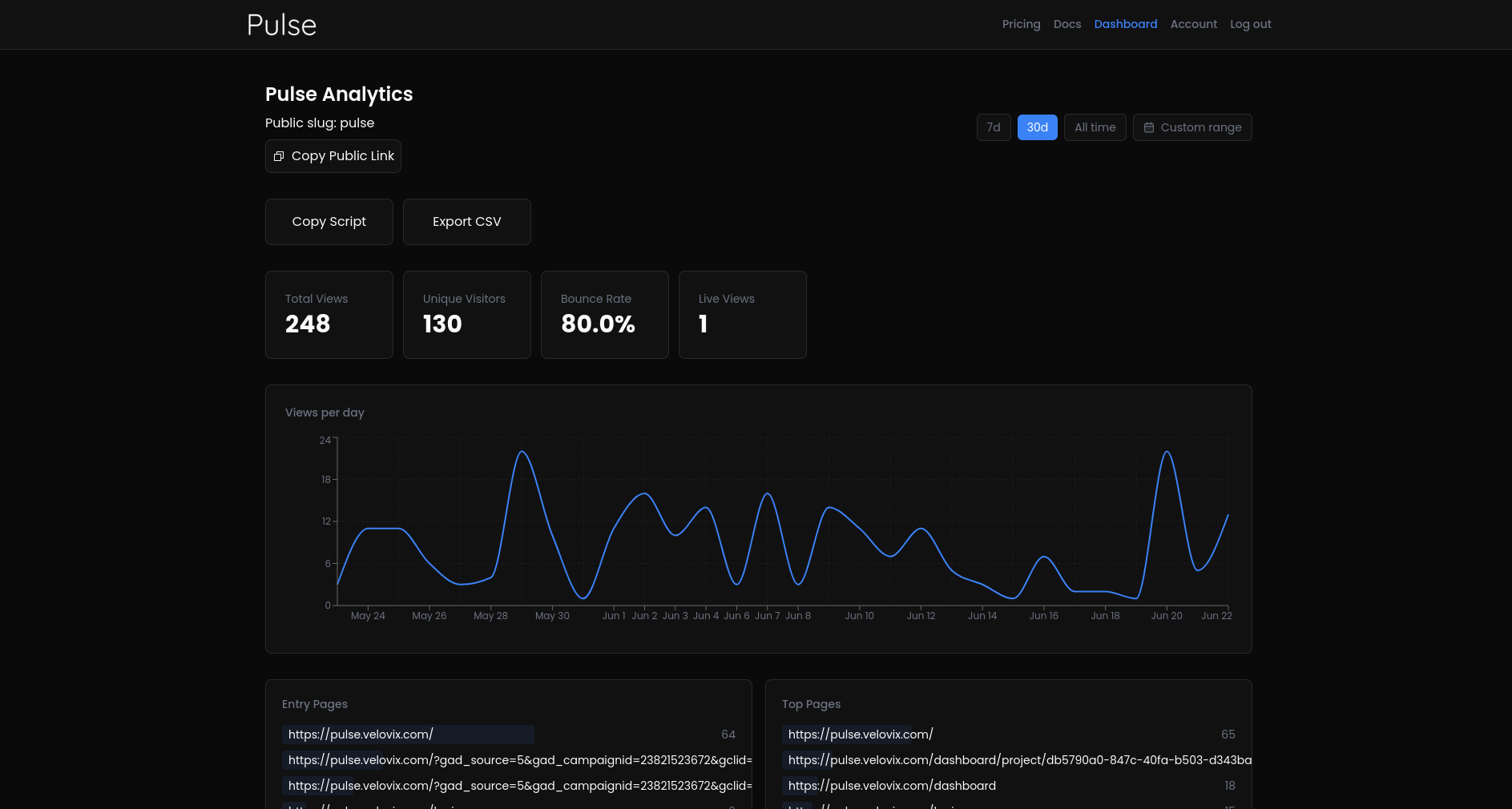Click the 'Entry Pages' heading
Screen dimensions: 1512x809
[315, 704]
